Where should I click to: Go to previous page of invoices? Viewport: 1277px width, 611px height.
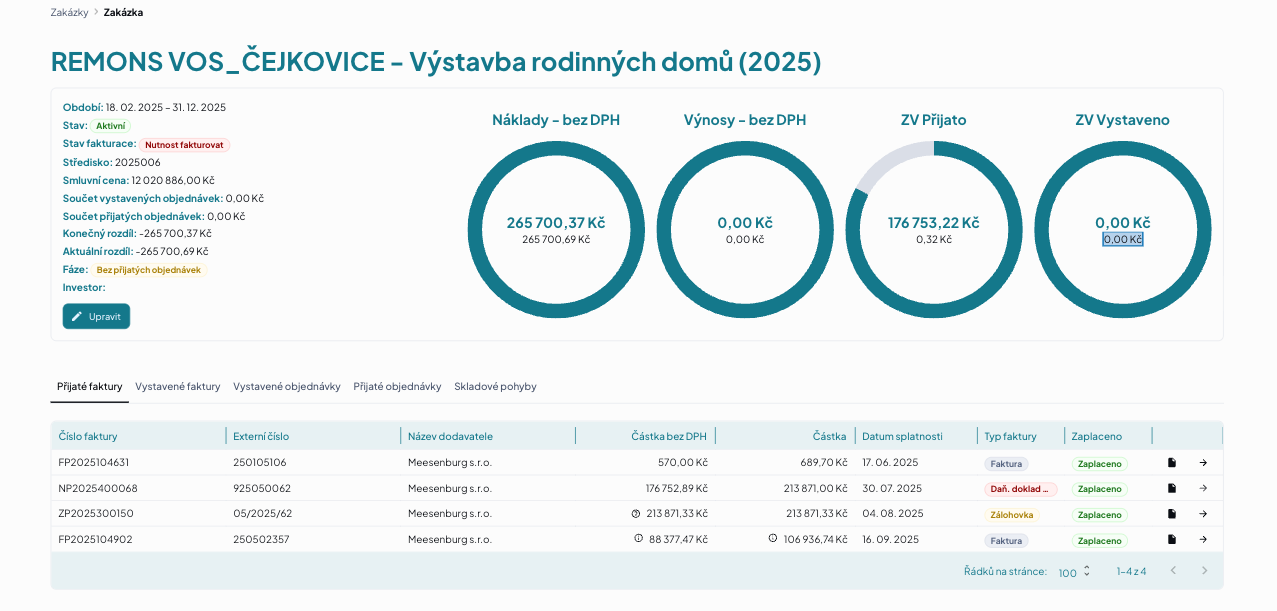pyautogui.click(x=1173, y=571)
